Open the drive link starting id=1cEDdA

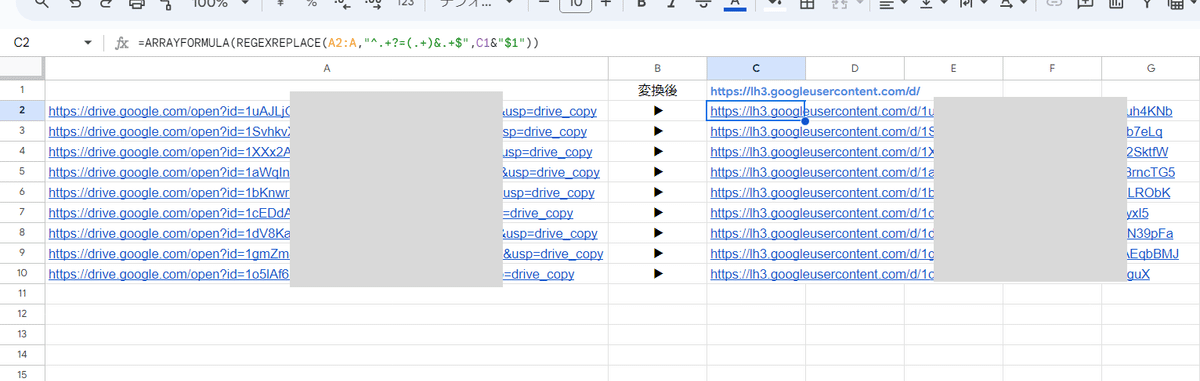click(169, 213)
